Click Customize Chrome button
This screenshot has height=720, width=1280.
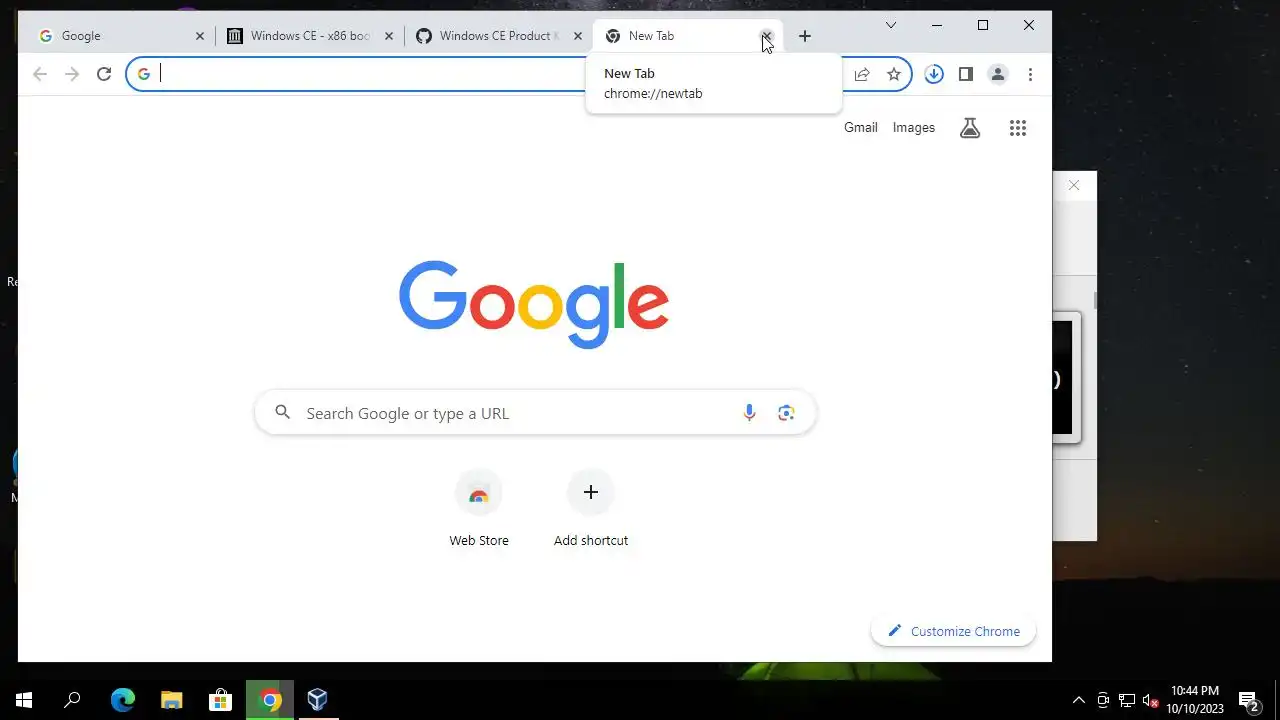953,631
